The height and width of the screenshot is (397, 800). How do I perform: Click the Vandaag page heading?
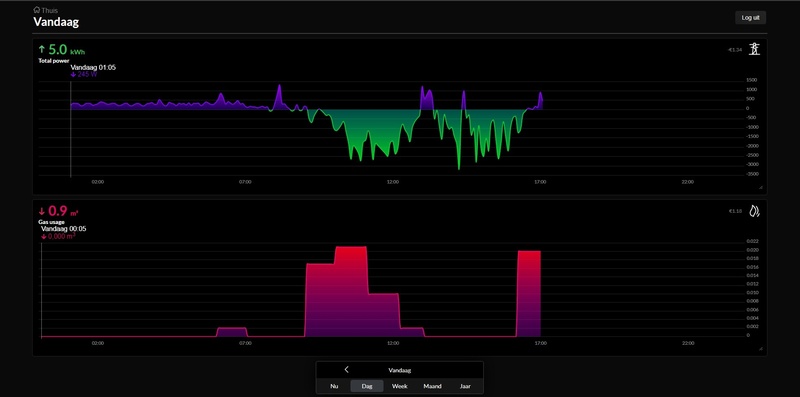(x=56, y=22)
